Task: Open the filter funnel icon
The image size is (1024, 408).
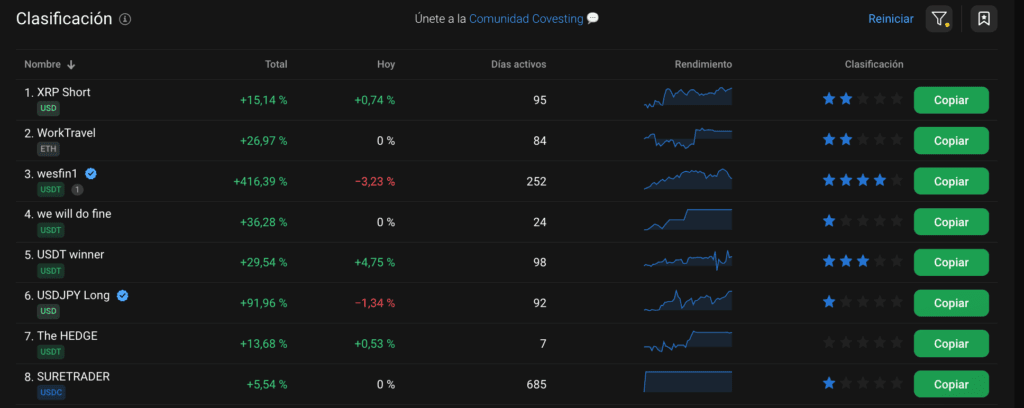Action: 938,19
